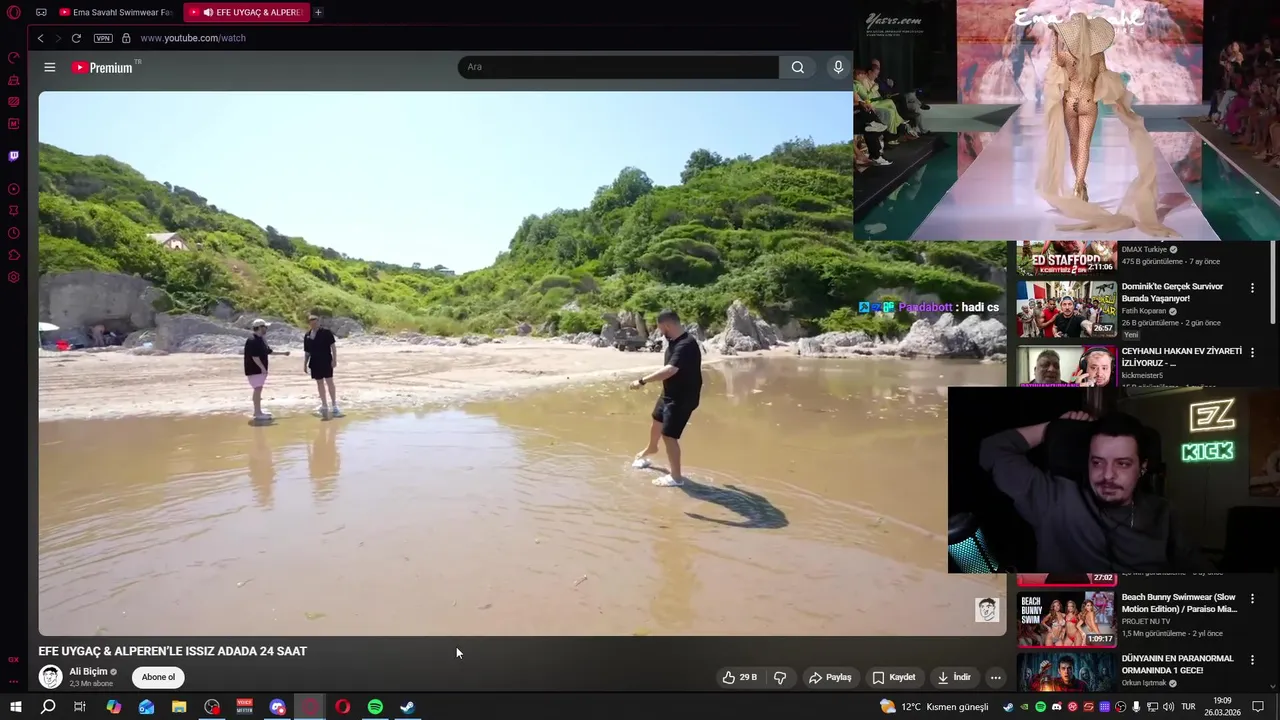Image resolution: width=1280 pixels, height=720 pixels.
Task: Focus the YouTube Ara search box
Action: [618, 67]
